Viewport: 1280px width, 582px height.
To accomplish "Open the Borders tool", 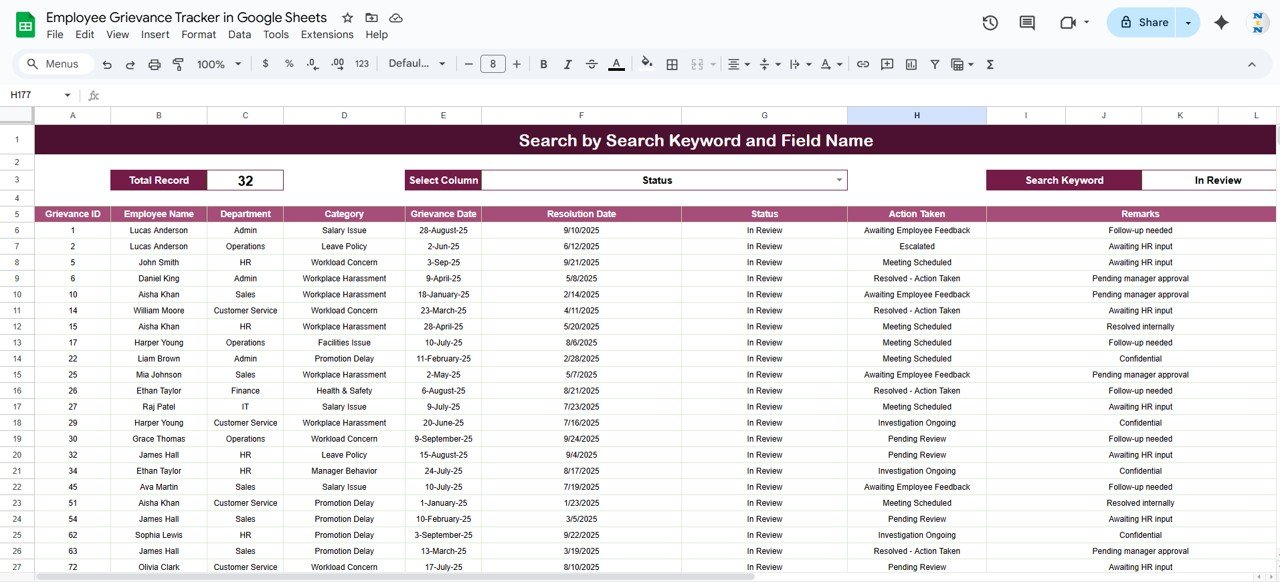I will tap(672, 64).
